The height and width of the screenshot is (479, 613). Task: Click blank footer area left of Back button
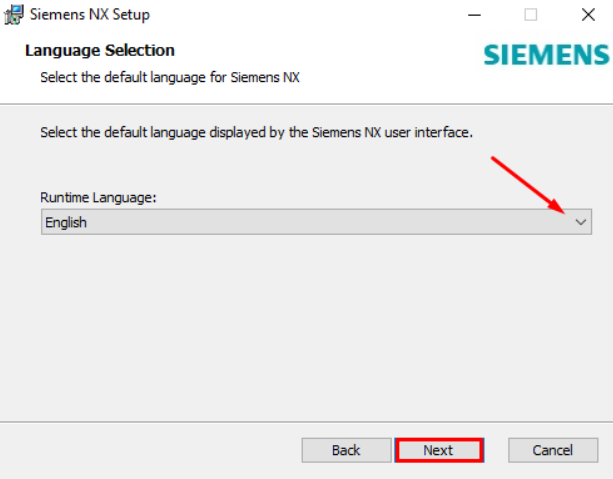(149, 450)
